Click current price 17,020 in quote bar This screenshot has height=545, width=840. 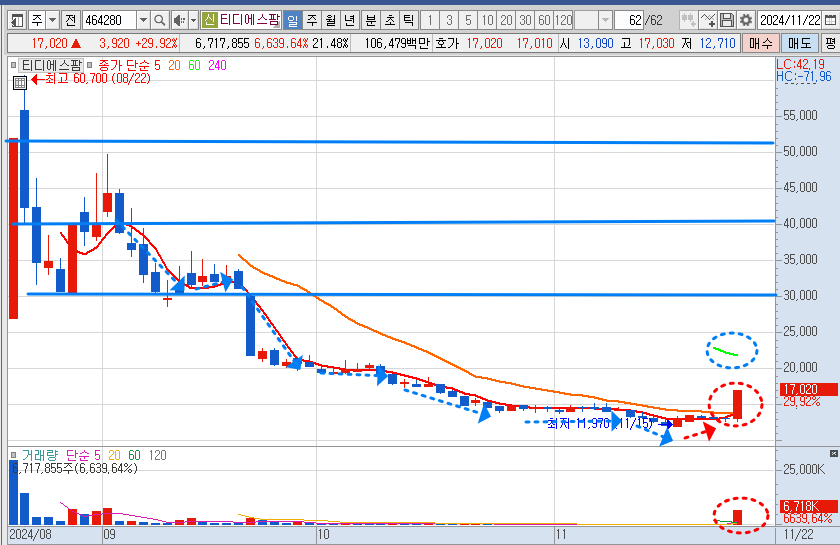point(49,43)
